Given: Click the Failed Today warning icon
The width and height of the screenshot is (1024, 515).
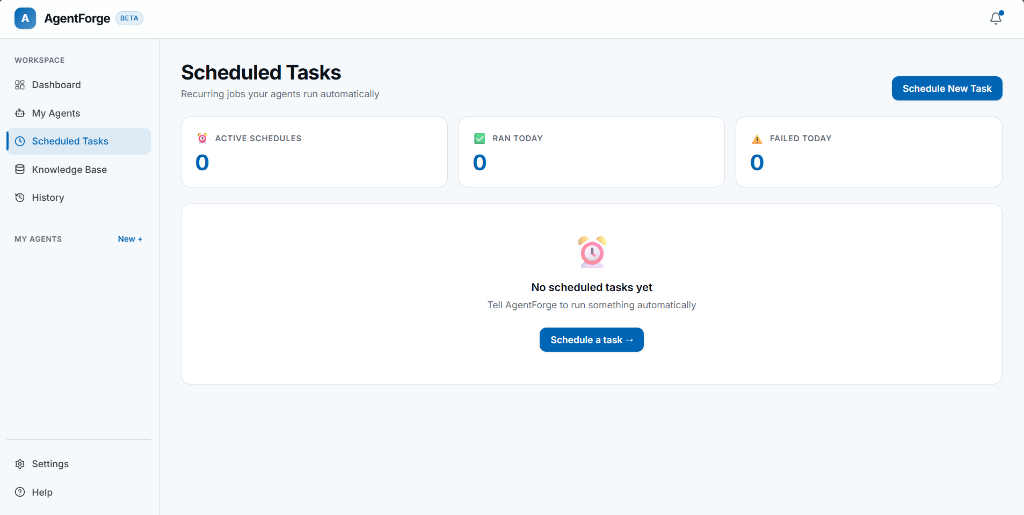Looking at the screenshot, I should click(757, 138).
